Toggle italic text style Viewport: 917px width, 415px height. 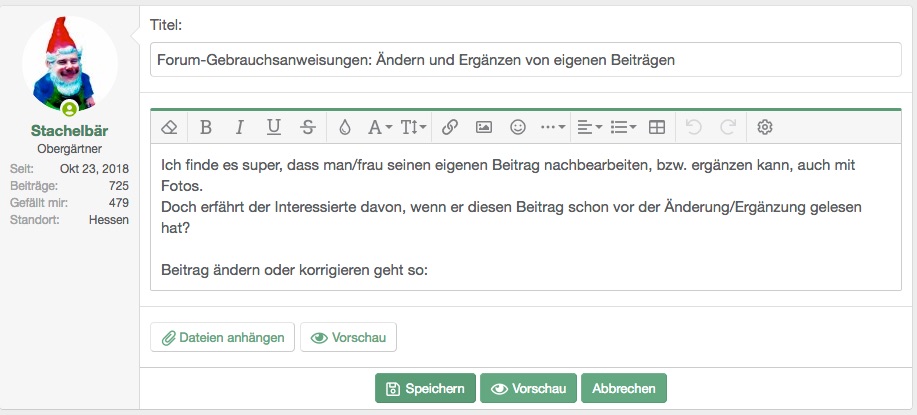239,127
